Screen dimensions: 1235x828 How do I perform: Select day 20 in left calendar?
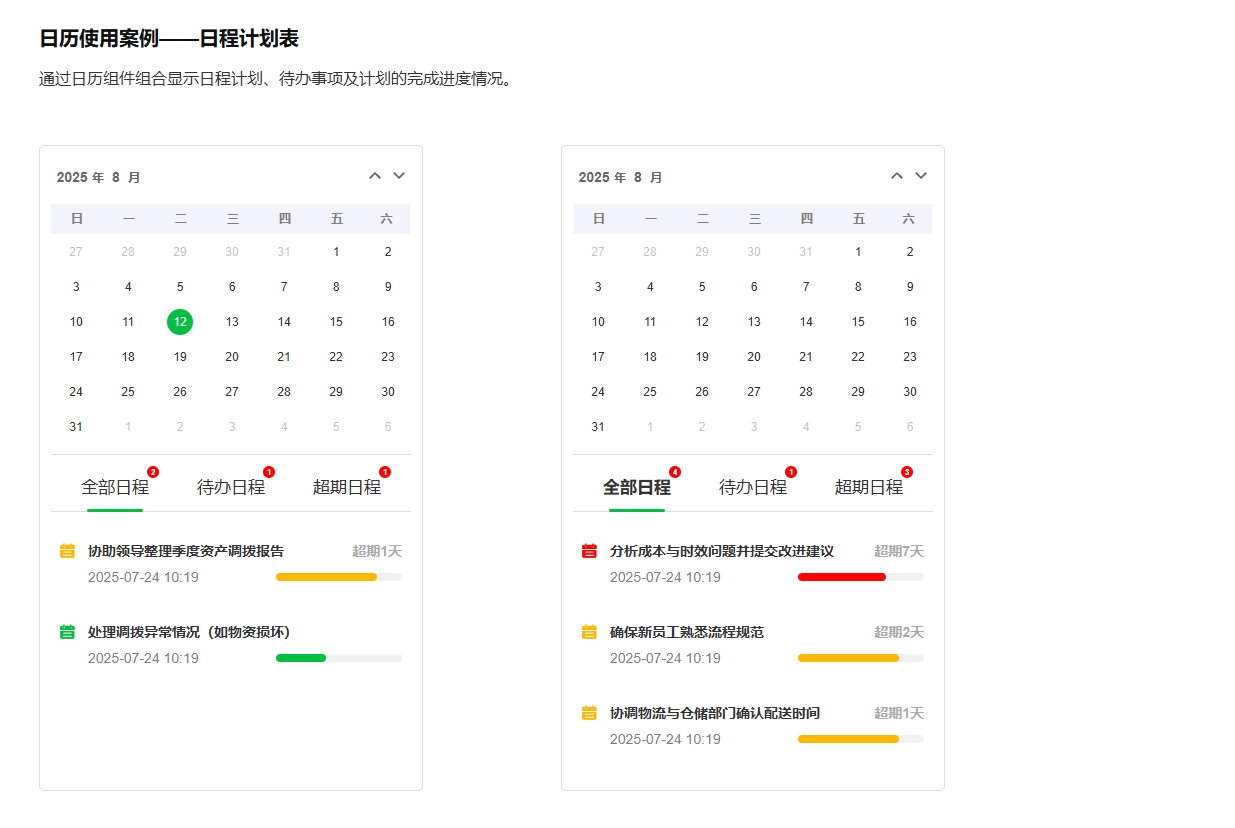coord(232,357)
